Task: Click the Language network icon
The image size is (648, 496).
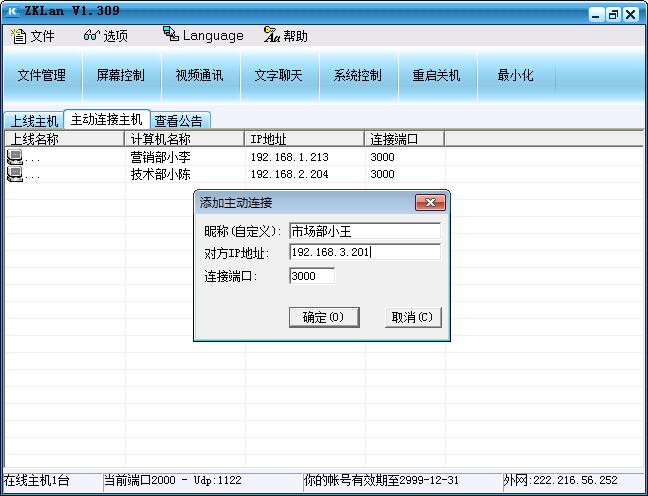Action: [x=171, y=34]
